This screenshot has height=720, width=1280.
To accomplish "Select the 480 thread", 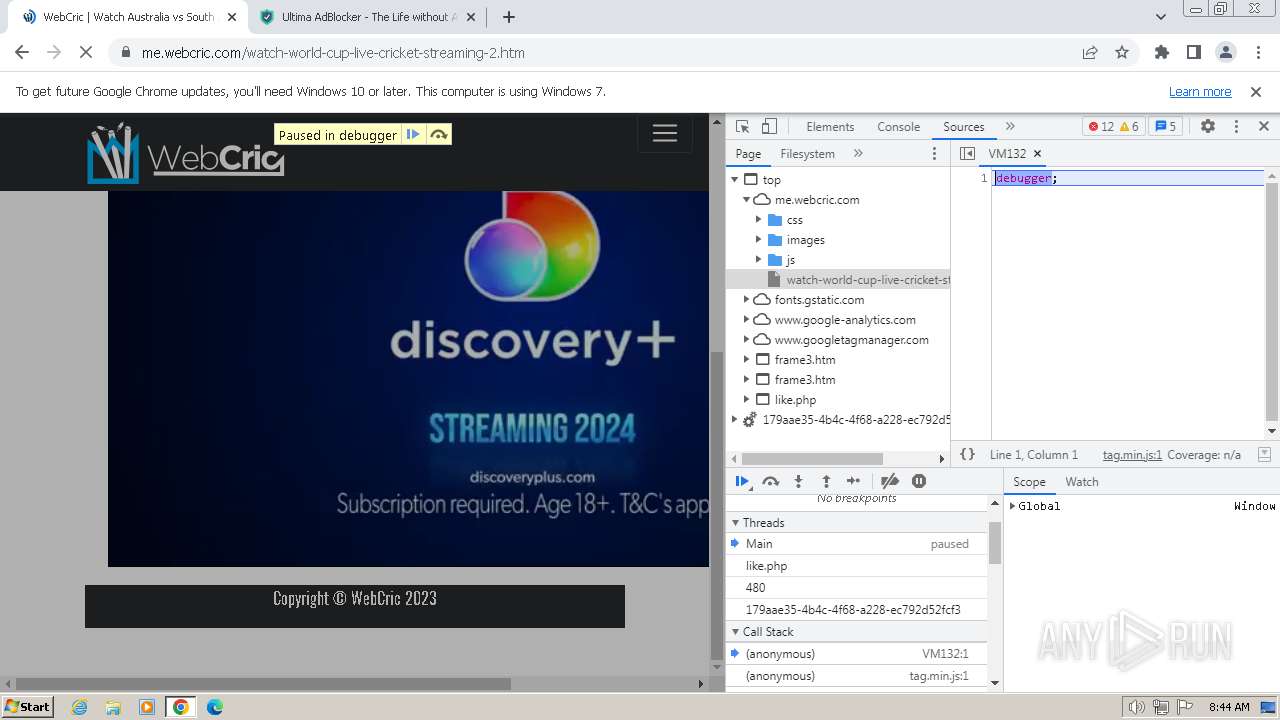I will pyautogui.click(x=857, y=588).
